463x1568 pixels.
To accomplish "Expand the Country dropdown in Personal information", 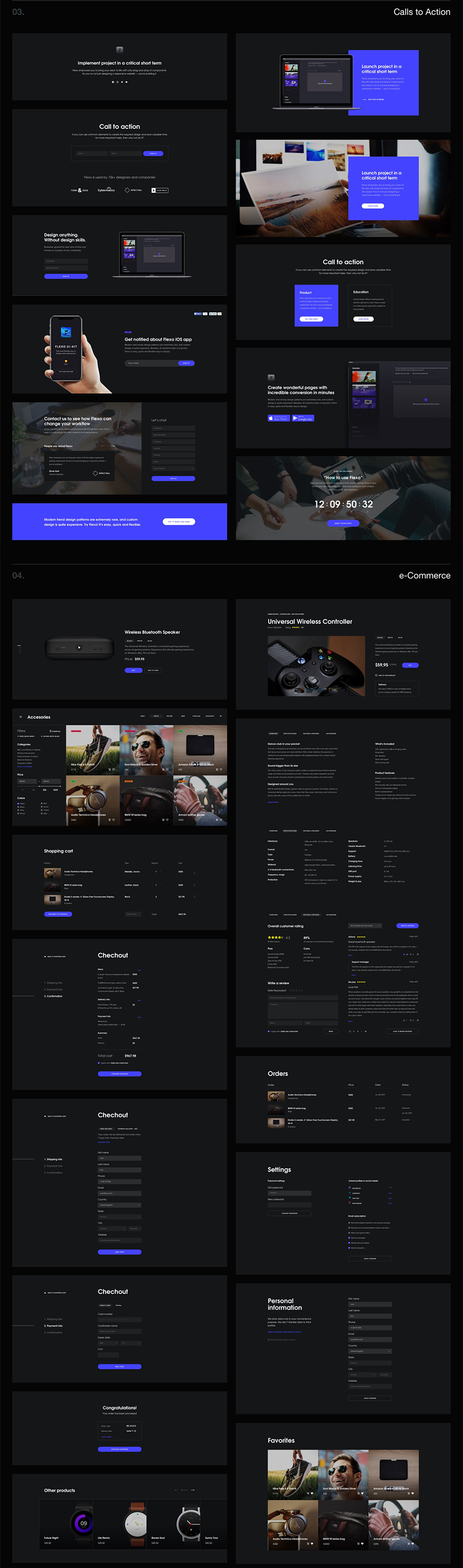I will click(x=370, y=1351).
